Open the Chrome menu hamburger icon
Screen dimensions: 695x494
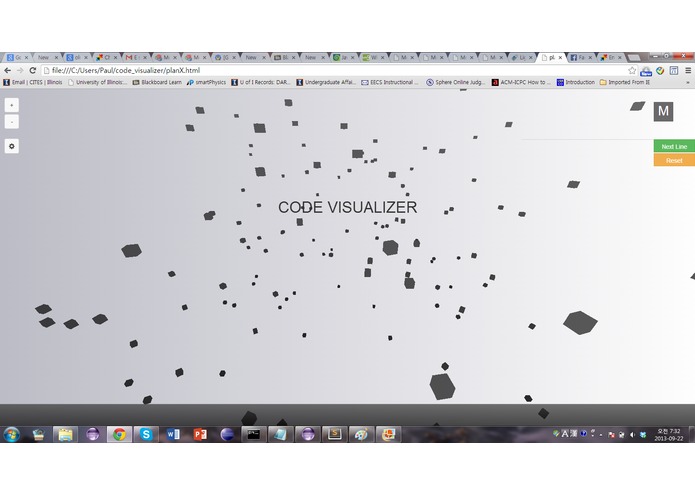click(x=688, y=70)
